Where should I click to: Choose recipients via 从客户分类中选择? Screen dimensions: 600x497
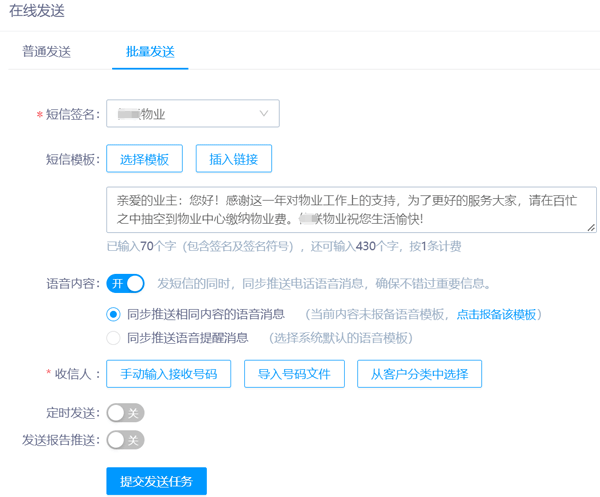(419, 374)
